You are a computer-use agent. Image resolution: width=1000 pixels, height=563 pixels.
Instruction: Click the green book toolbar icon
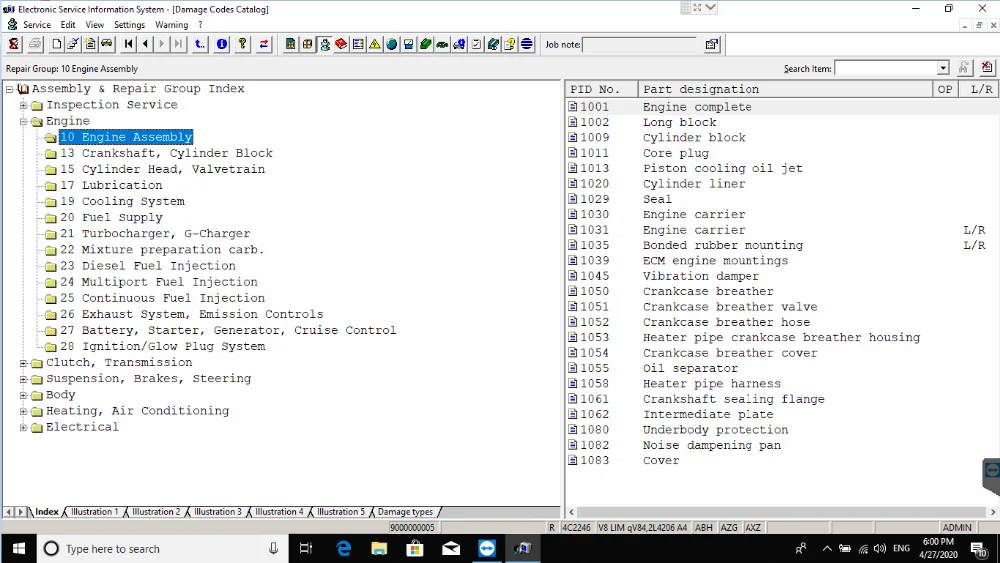pos(425,44)
